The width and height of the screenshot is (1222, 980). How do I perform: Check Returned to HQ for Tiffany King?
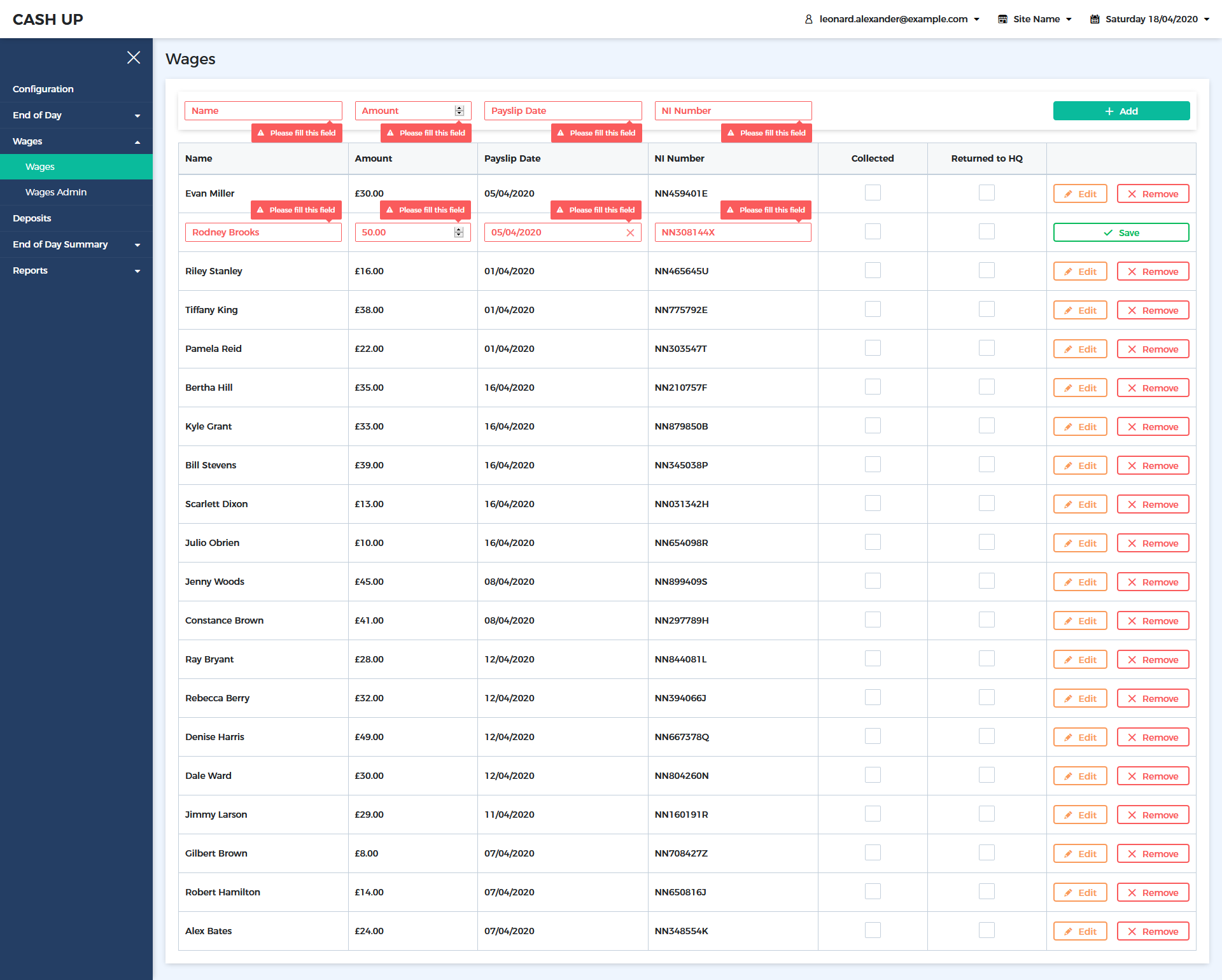click(x=987, y=309)
